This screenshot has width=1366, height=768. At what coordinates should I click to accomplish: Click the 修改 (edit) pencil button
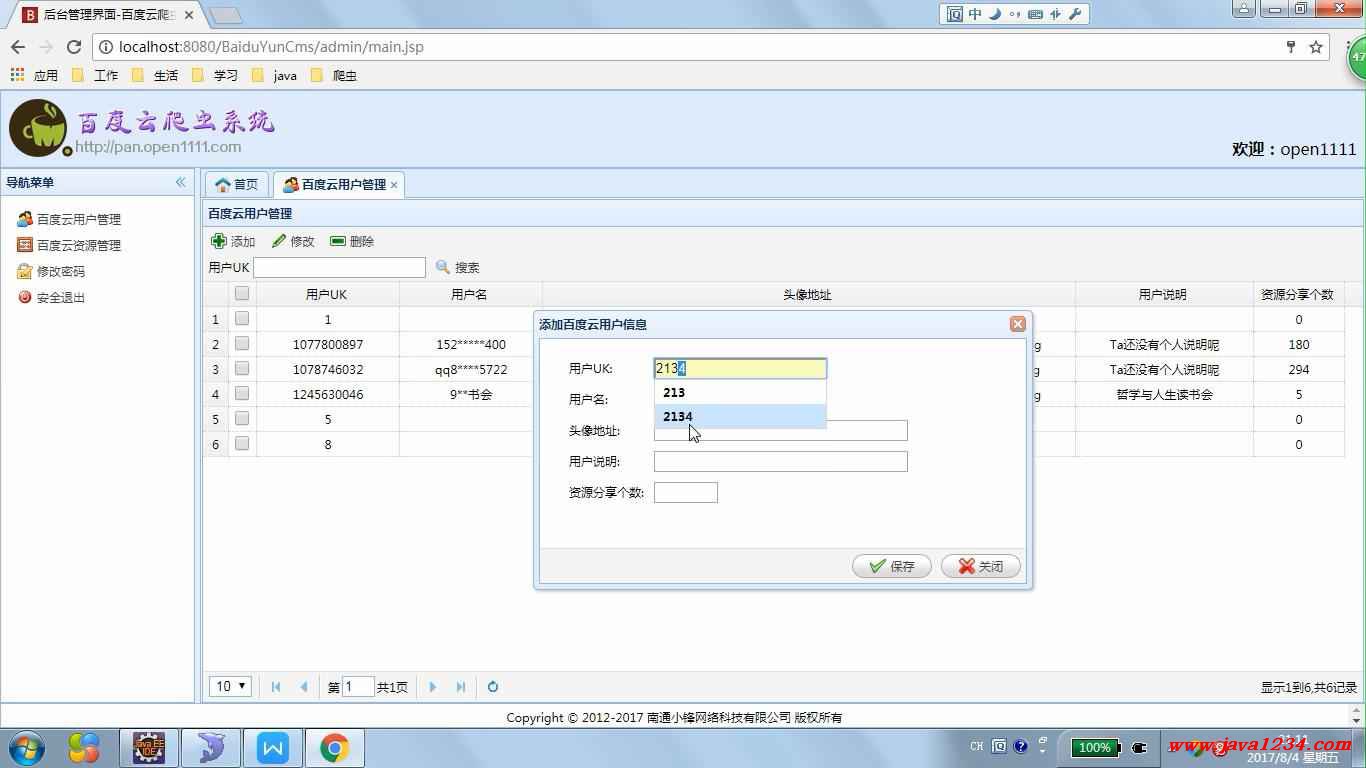(293, 241)
